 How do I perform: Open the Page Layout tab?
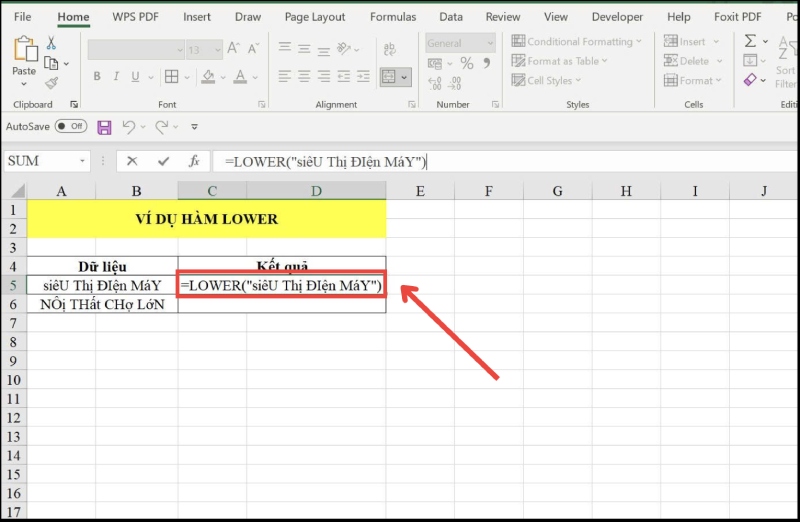(x=315, y=17)
